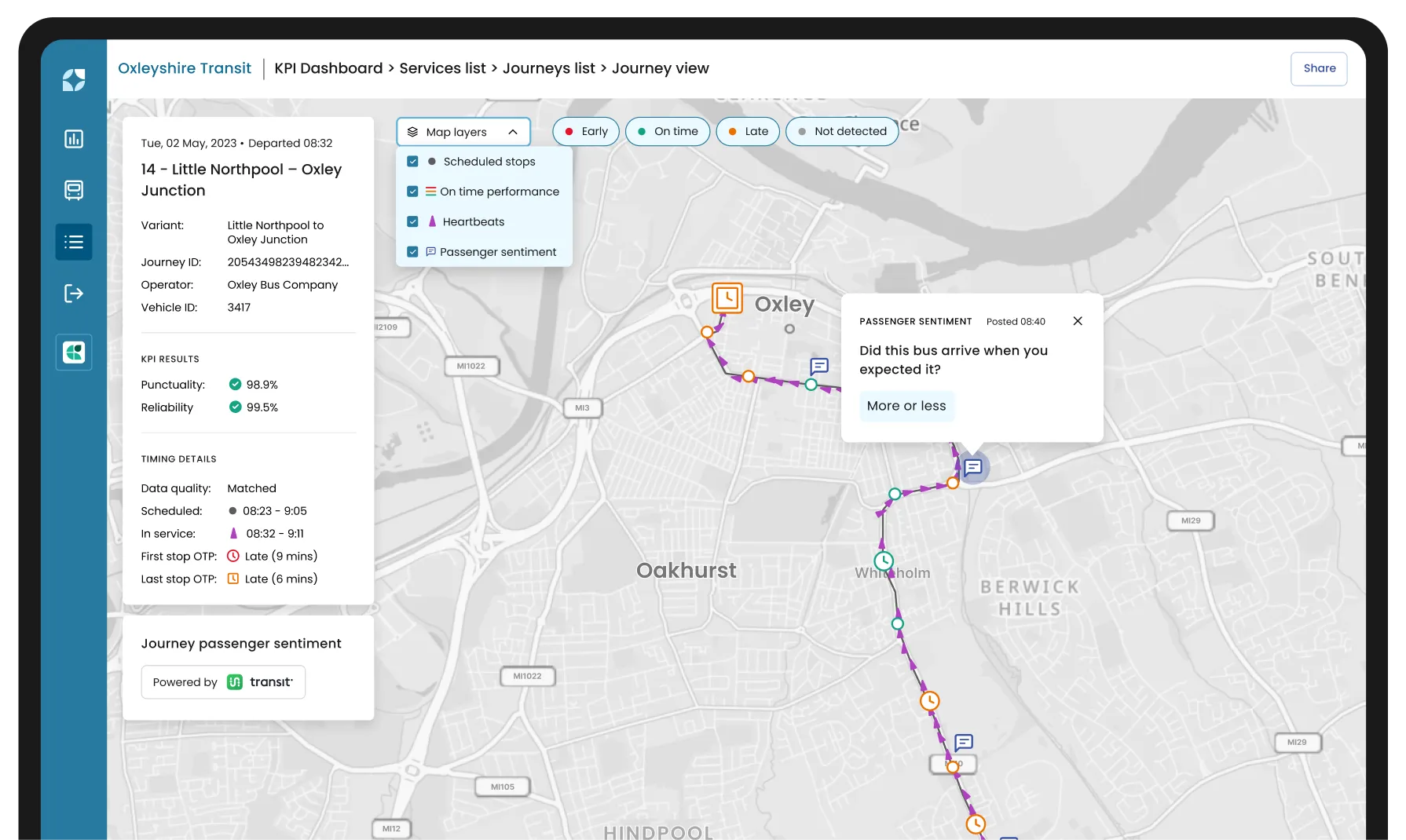Toggle the On time status filter chip

(668, 131)
